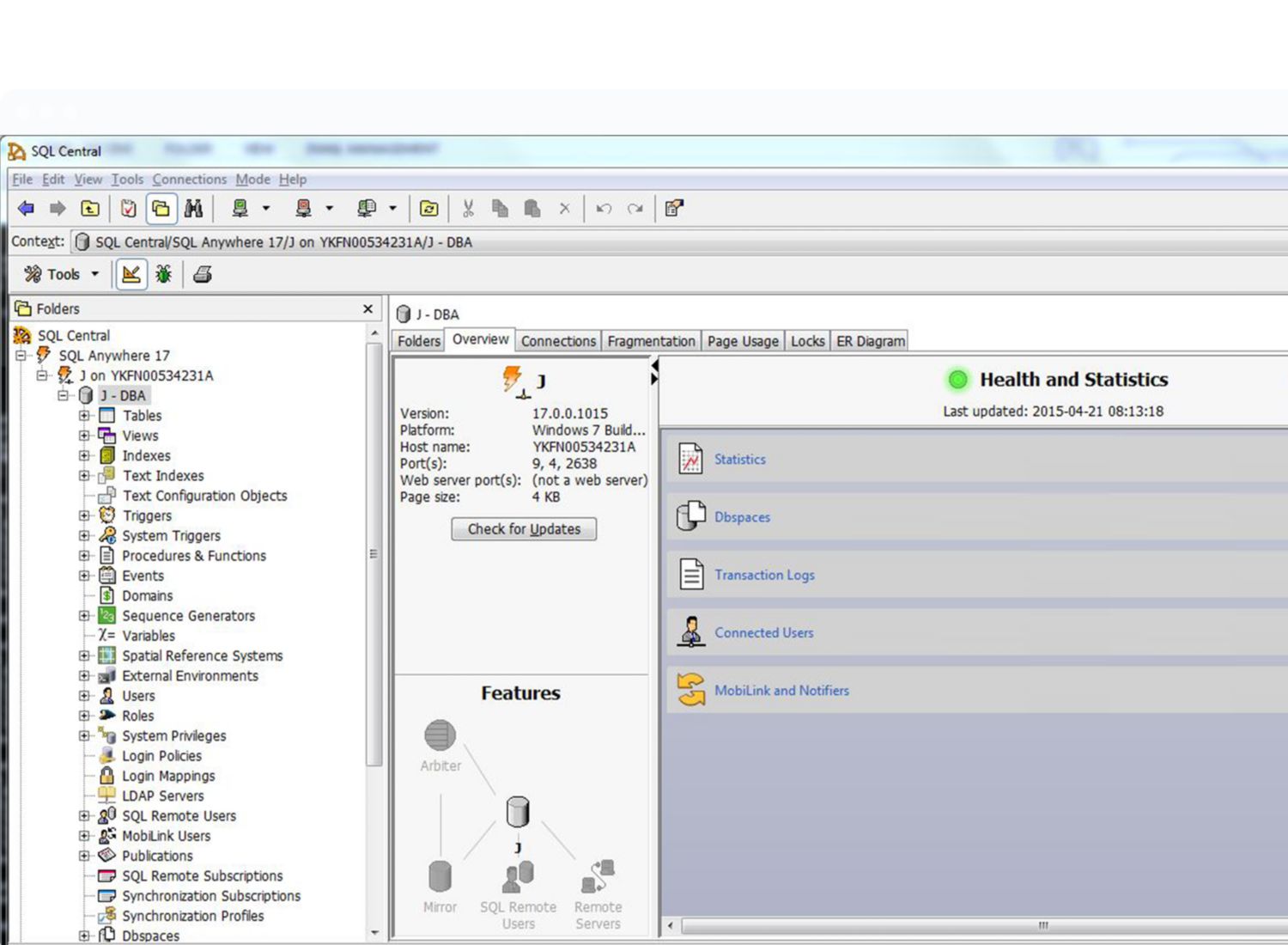Open the Find binoculars tool

[193, 209]
